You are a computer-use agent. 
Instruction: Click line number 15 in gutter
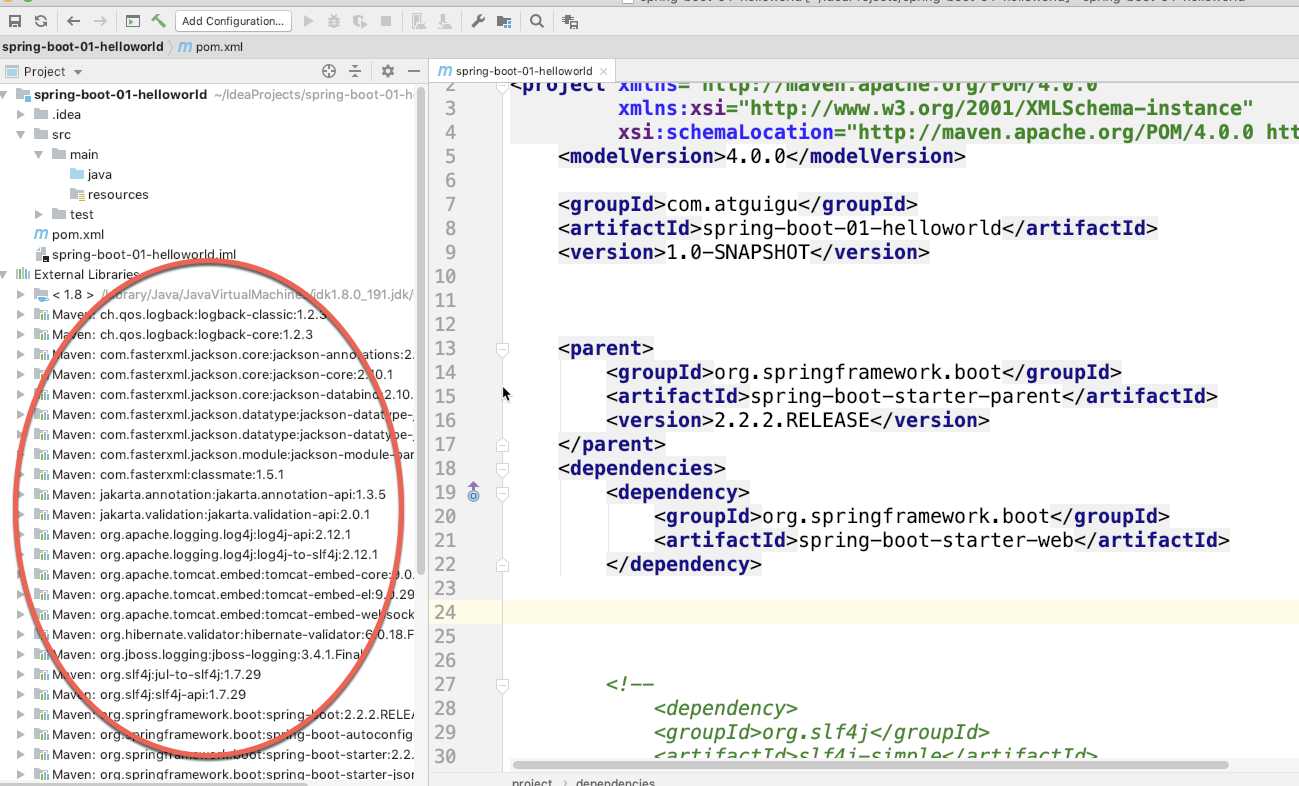coord(445,396)
